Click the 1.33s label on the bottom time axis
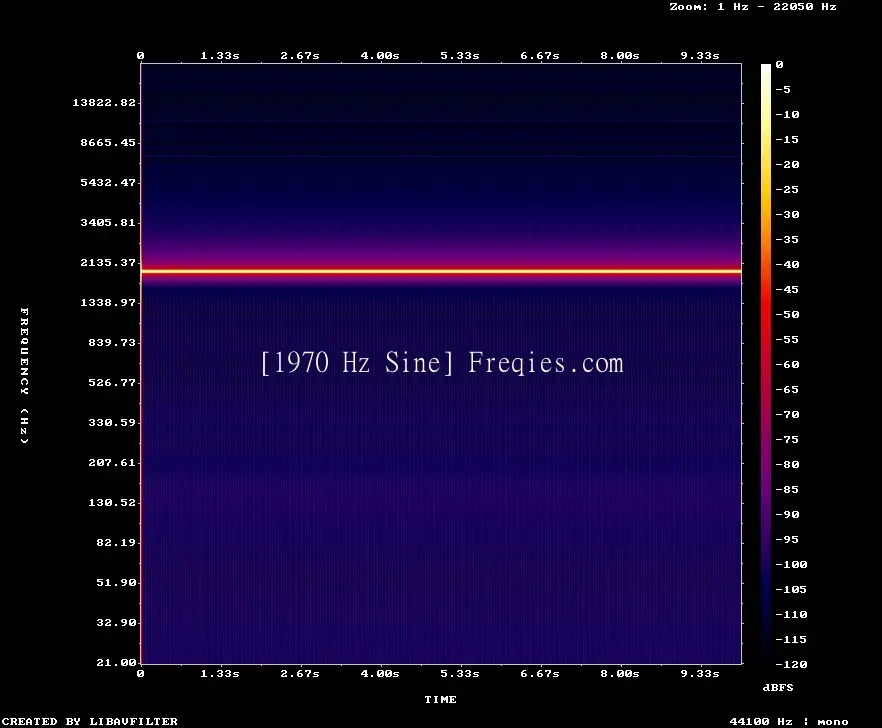 [220, 673]
